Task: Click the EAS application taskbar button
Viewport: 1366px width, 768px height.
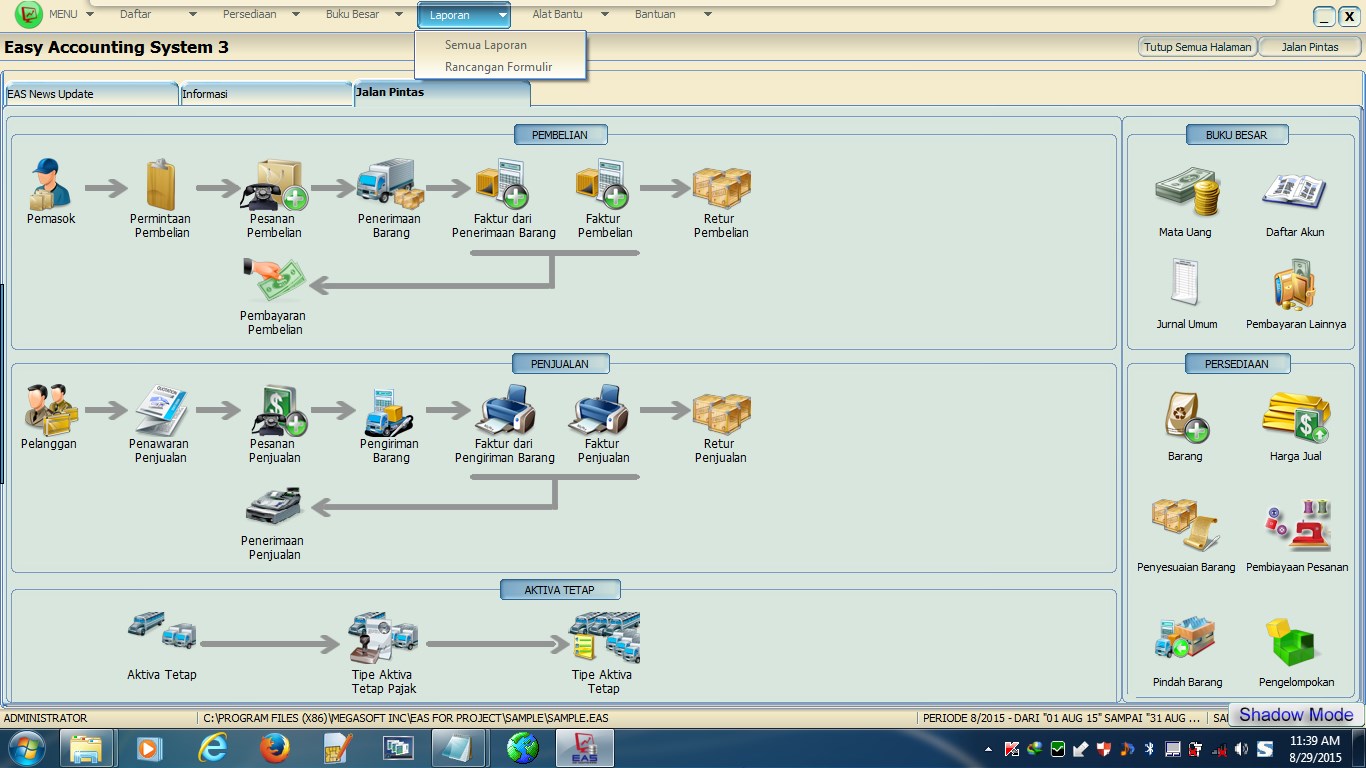Action: pyautogui.click(x=585, y=748)
